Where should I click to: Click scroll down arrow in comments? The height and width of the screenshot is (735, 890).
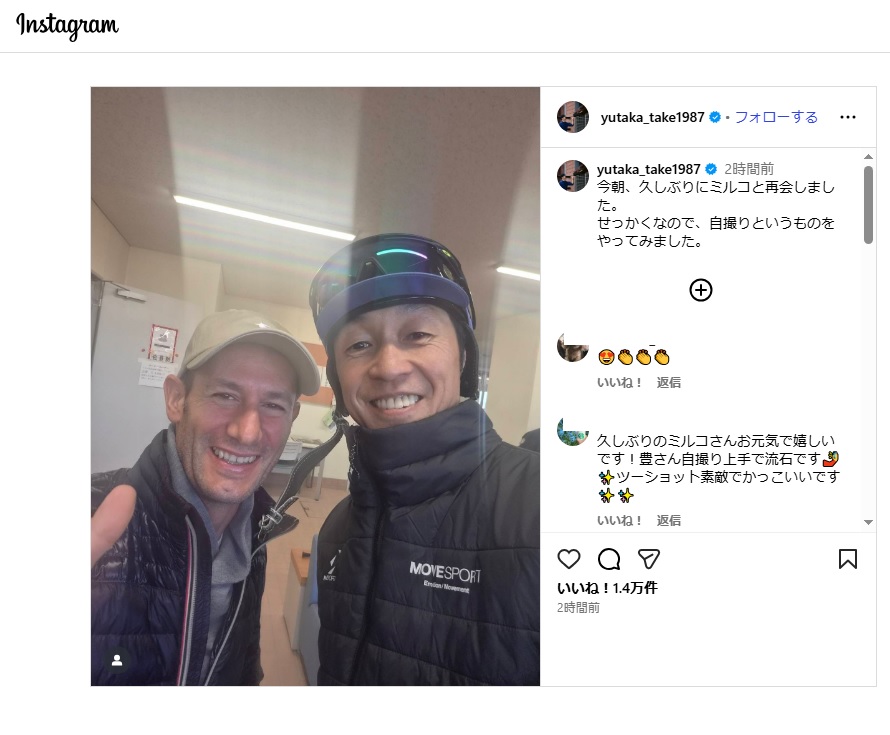(x=868, y=522)
